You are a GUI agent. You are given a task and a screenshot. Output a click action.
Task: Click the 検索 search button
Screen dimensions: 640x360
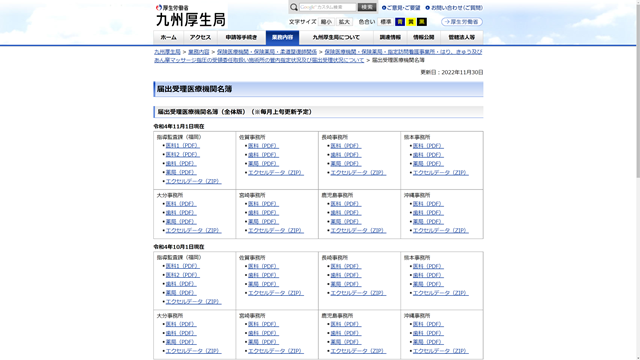pyautogui.click(x=367, y=7)
